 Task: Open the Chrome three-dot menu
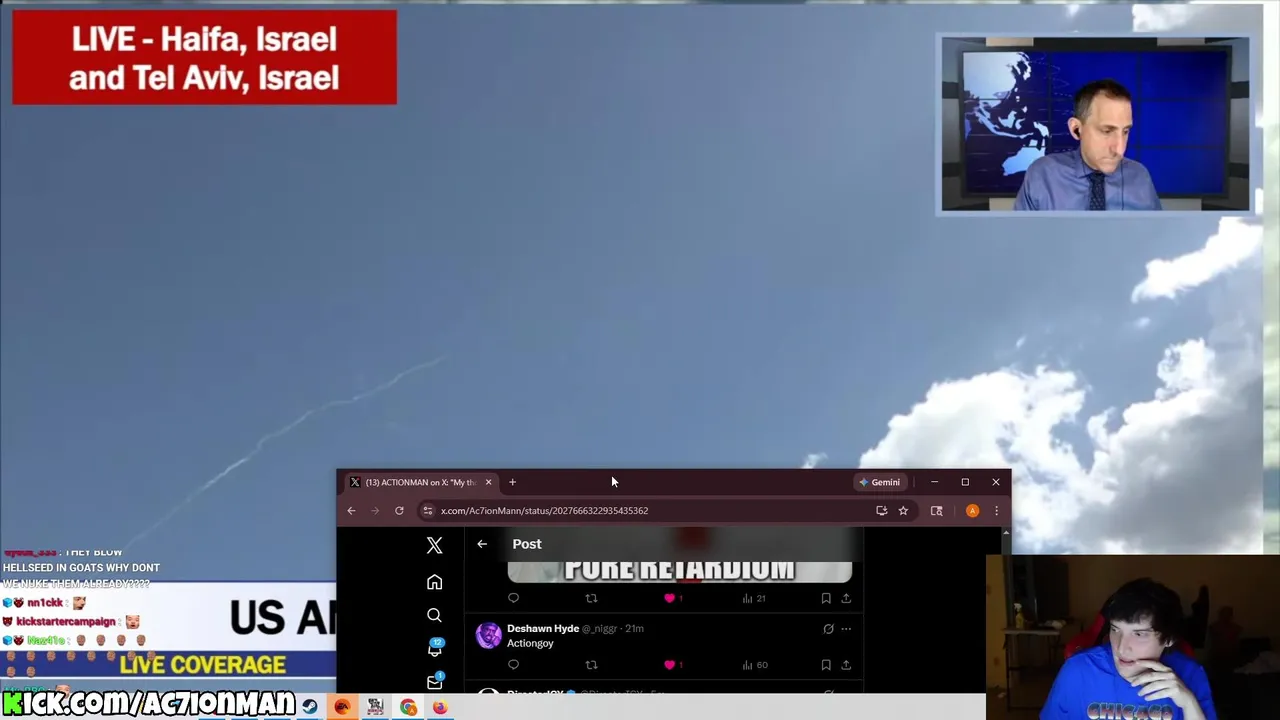(x=996, y=511)
